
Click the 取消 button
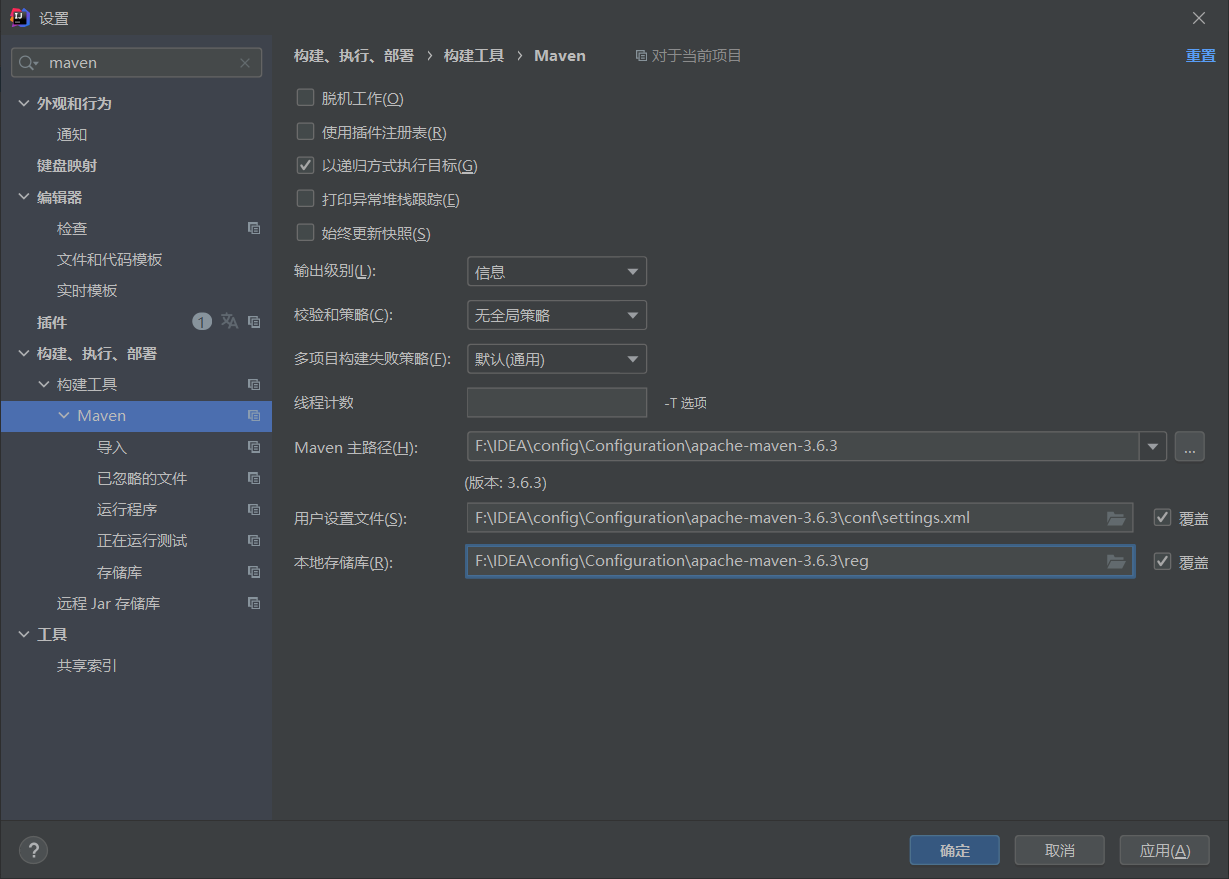click(x=1060, y=850)
